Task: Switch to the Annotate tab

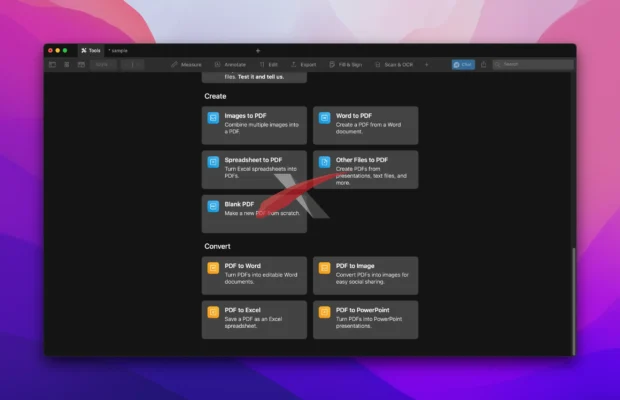Action: (231, 64)
